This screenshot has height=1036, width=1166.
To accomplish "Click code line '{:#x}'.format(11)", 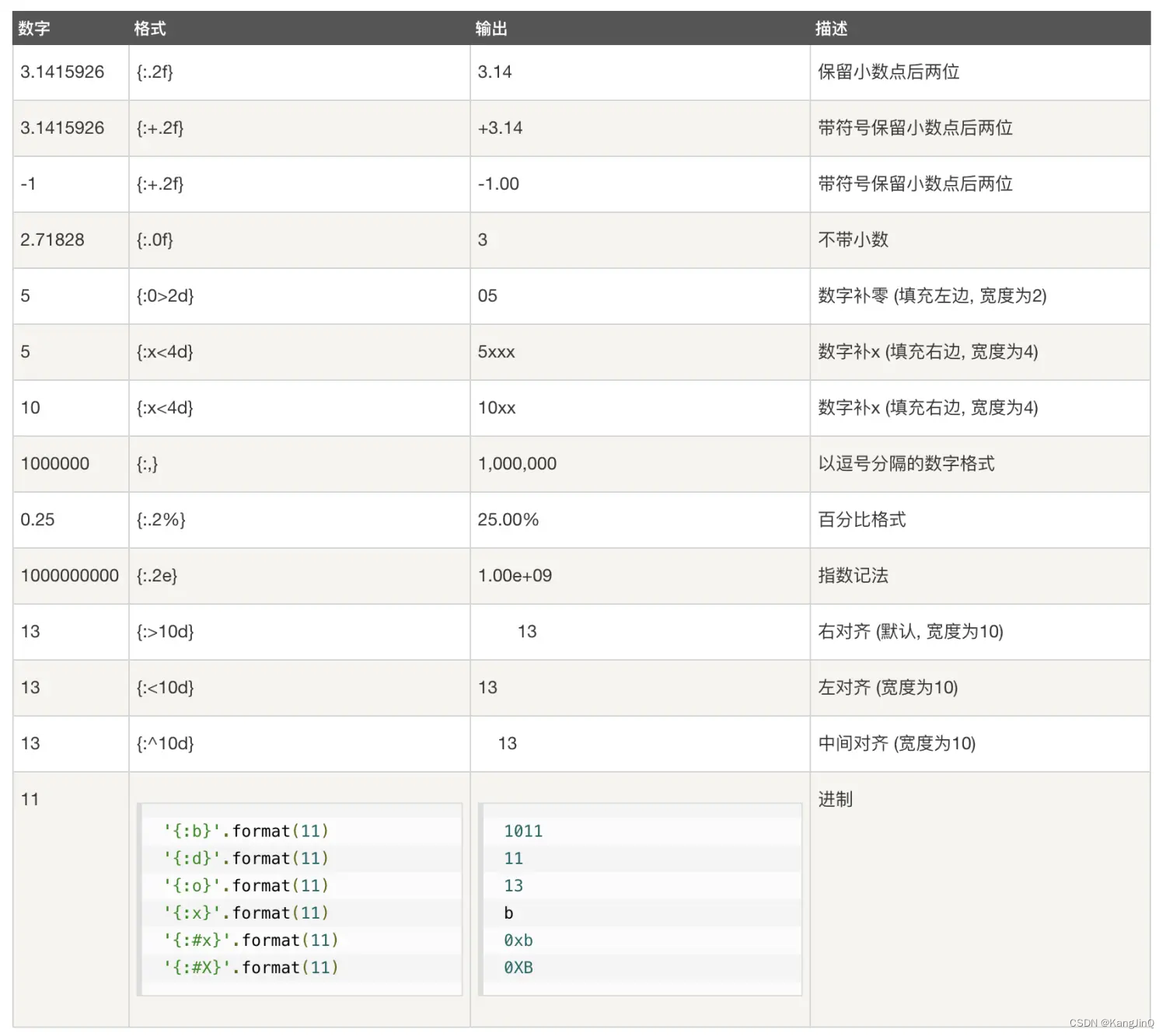I will (x=251, y=940).
